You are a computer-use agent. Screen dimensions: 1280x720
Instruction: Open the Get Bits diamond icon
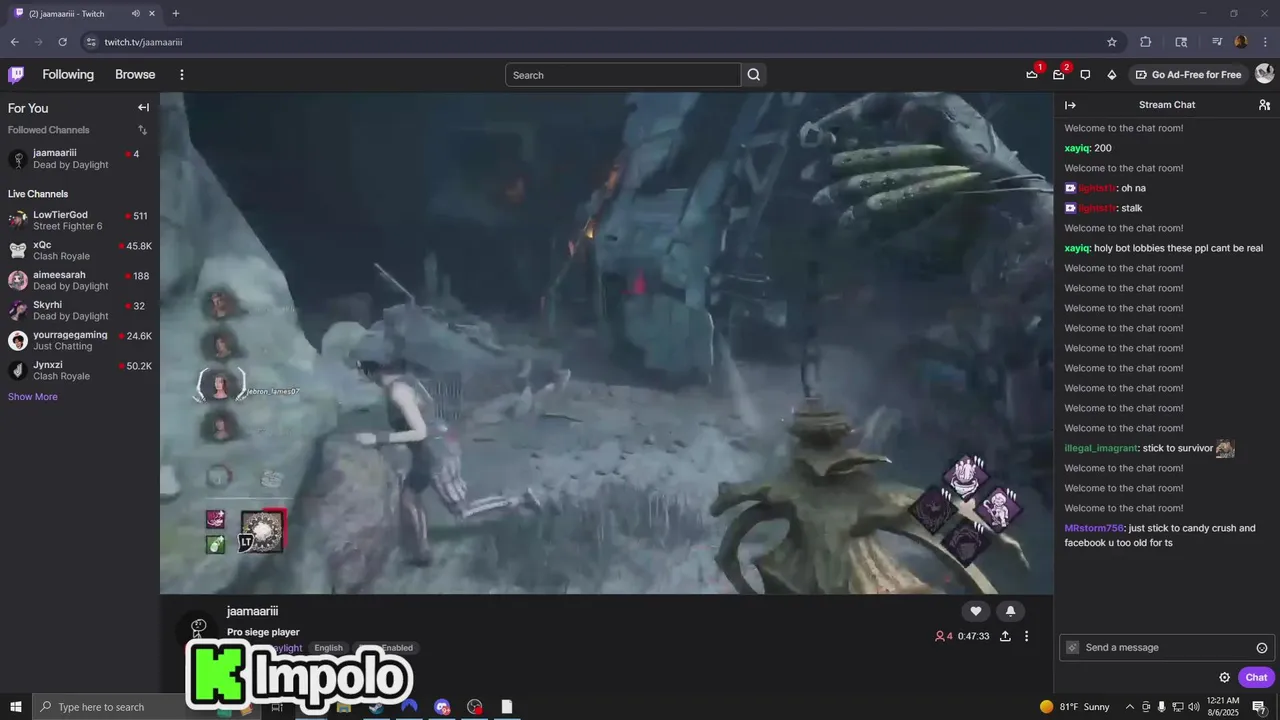click(x=1111, y=75)
